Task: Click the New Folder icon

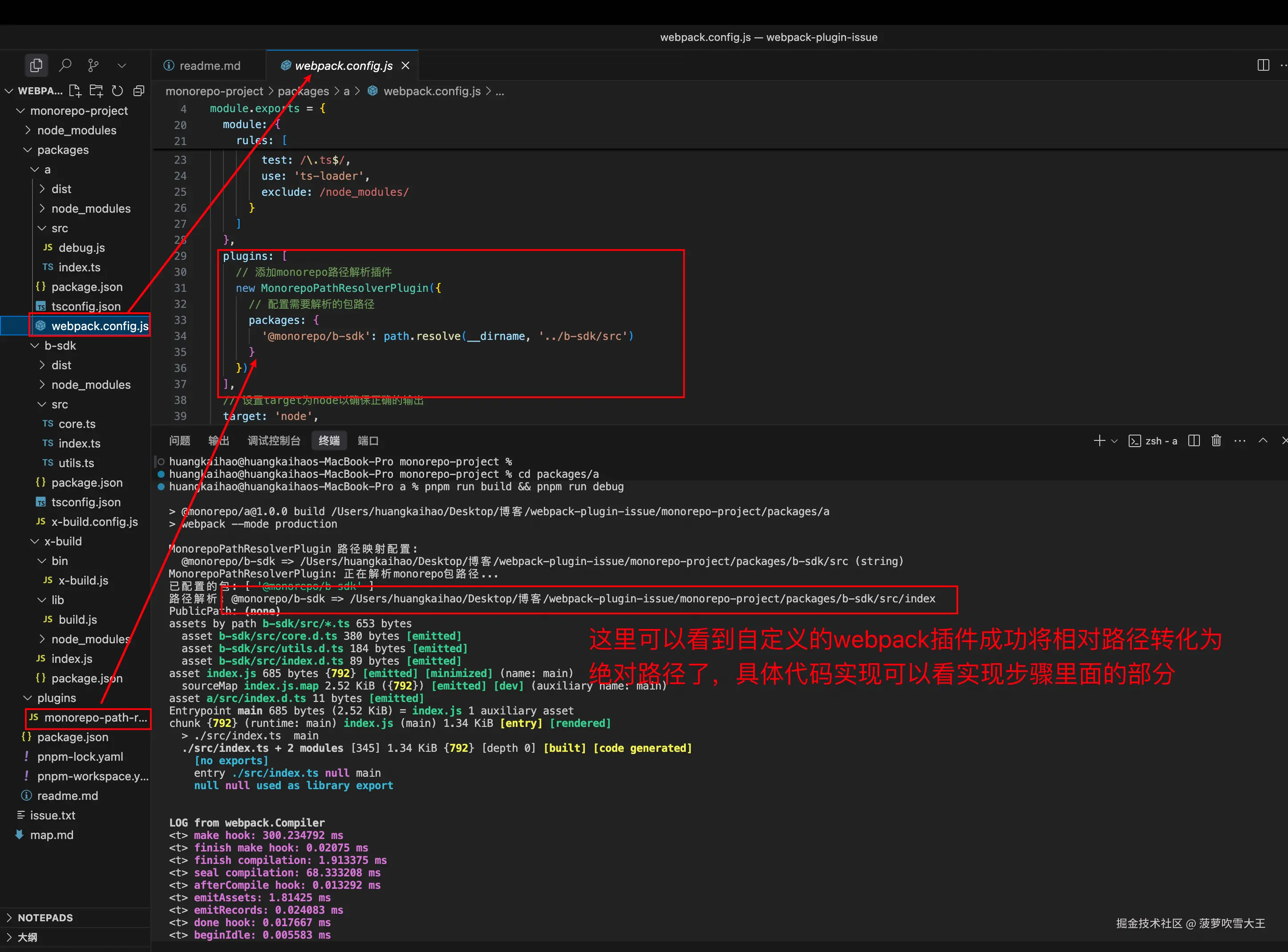Action: (x=96, y=91)
